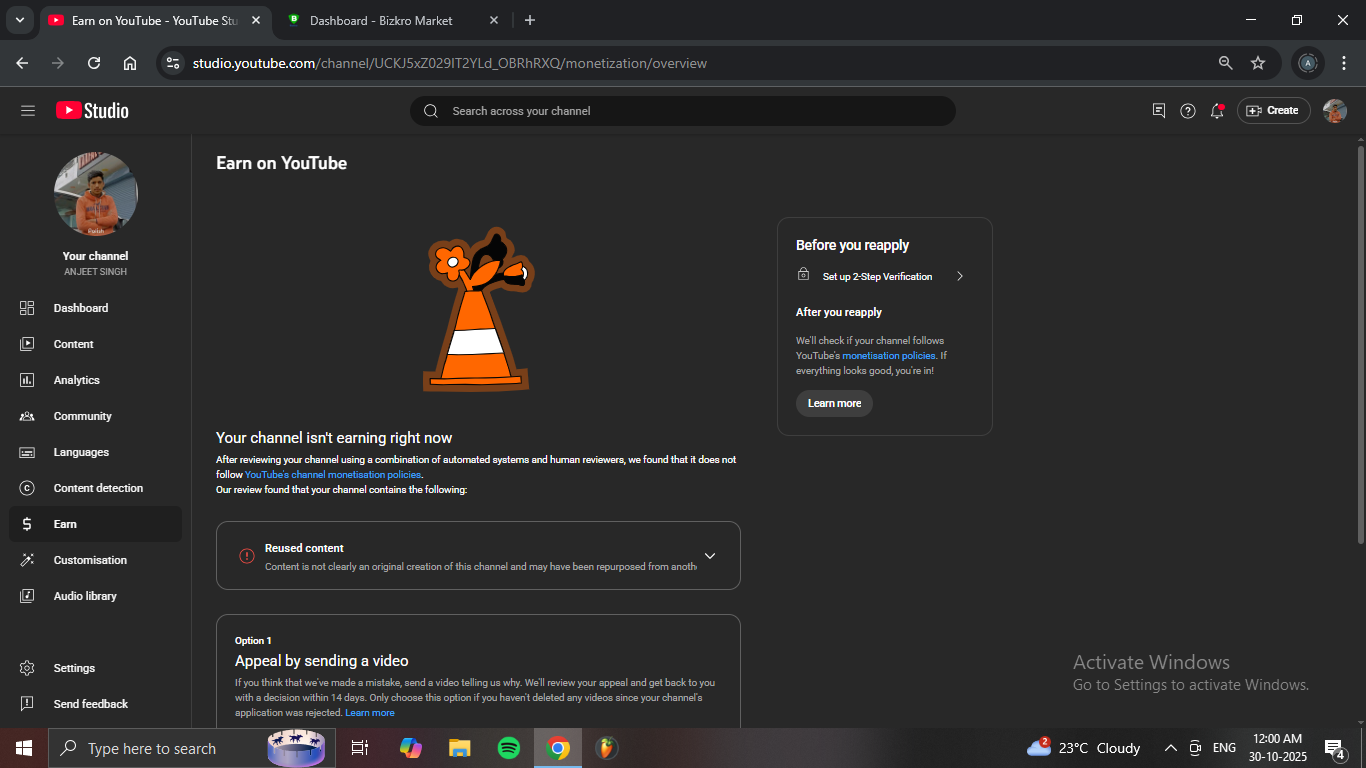The height and width of the screenshot is (768, 1366).
Task: Open YouTube's channel monetisation policies link
Action: 333,475
